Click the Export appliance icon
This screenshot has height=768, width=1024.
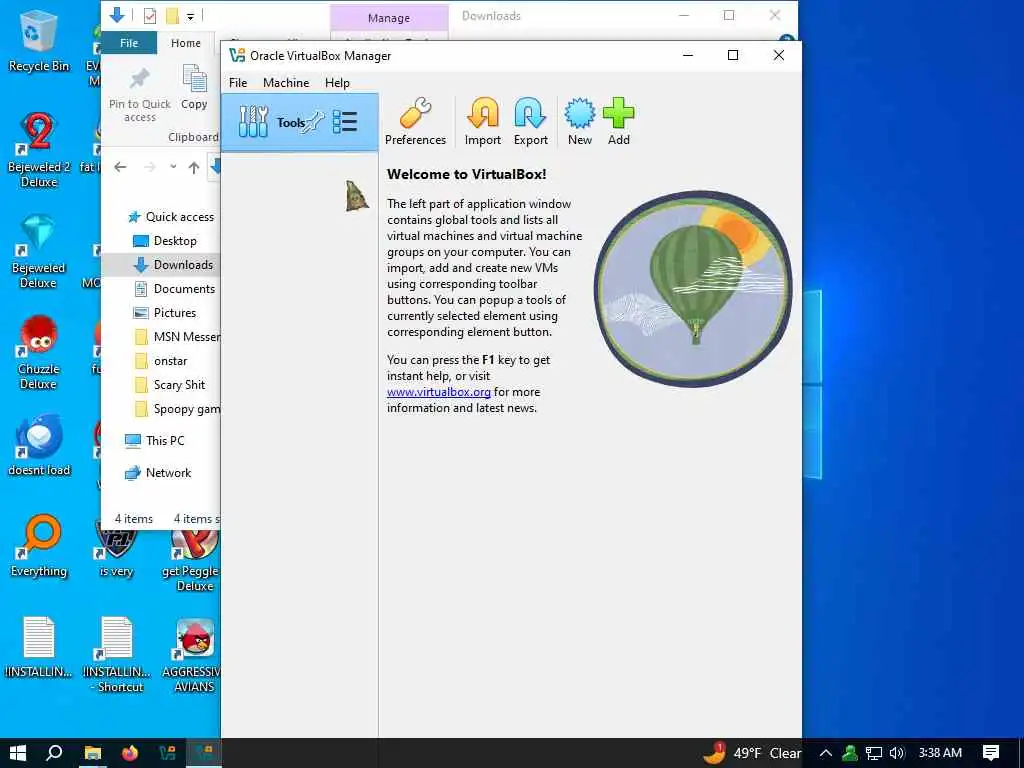530,121
